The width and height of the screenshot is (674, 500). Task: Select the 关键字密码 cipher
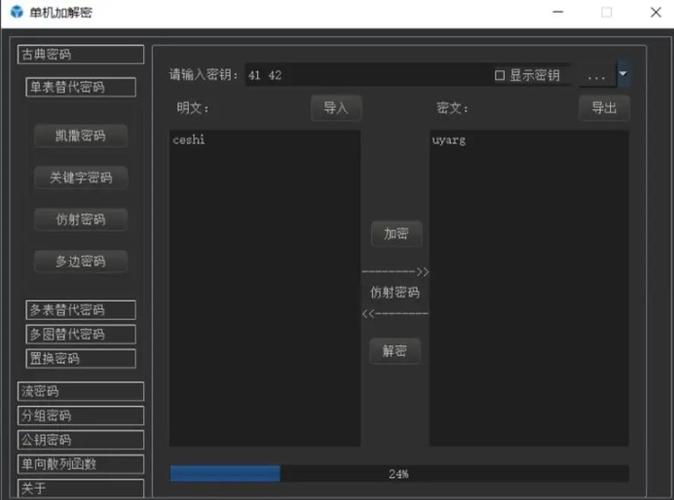click(x=81, y=178)
